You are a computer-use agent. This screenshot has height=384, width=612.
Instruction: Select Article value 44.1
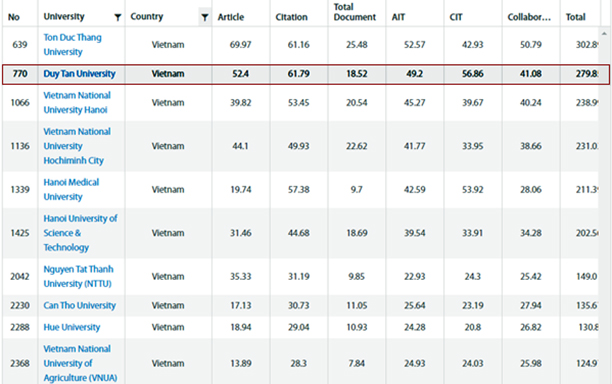pyautogui.click(x=240, y=146)
